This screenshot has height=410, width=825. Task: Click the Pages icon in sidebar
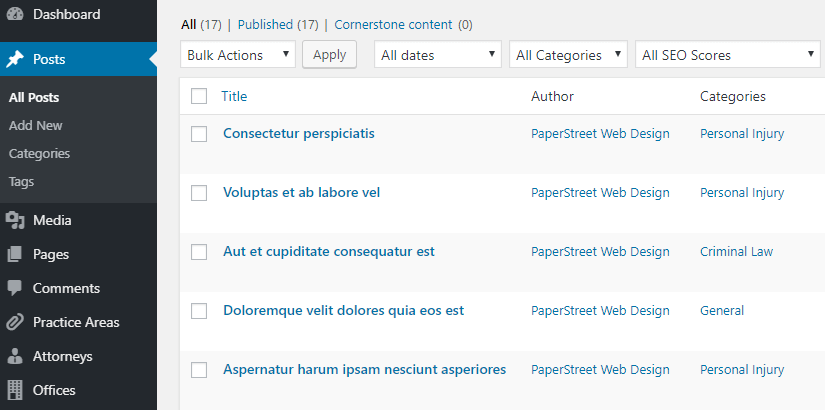pos(15,254)
